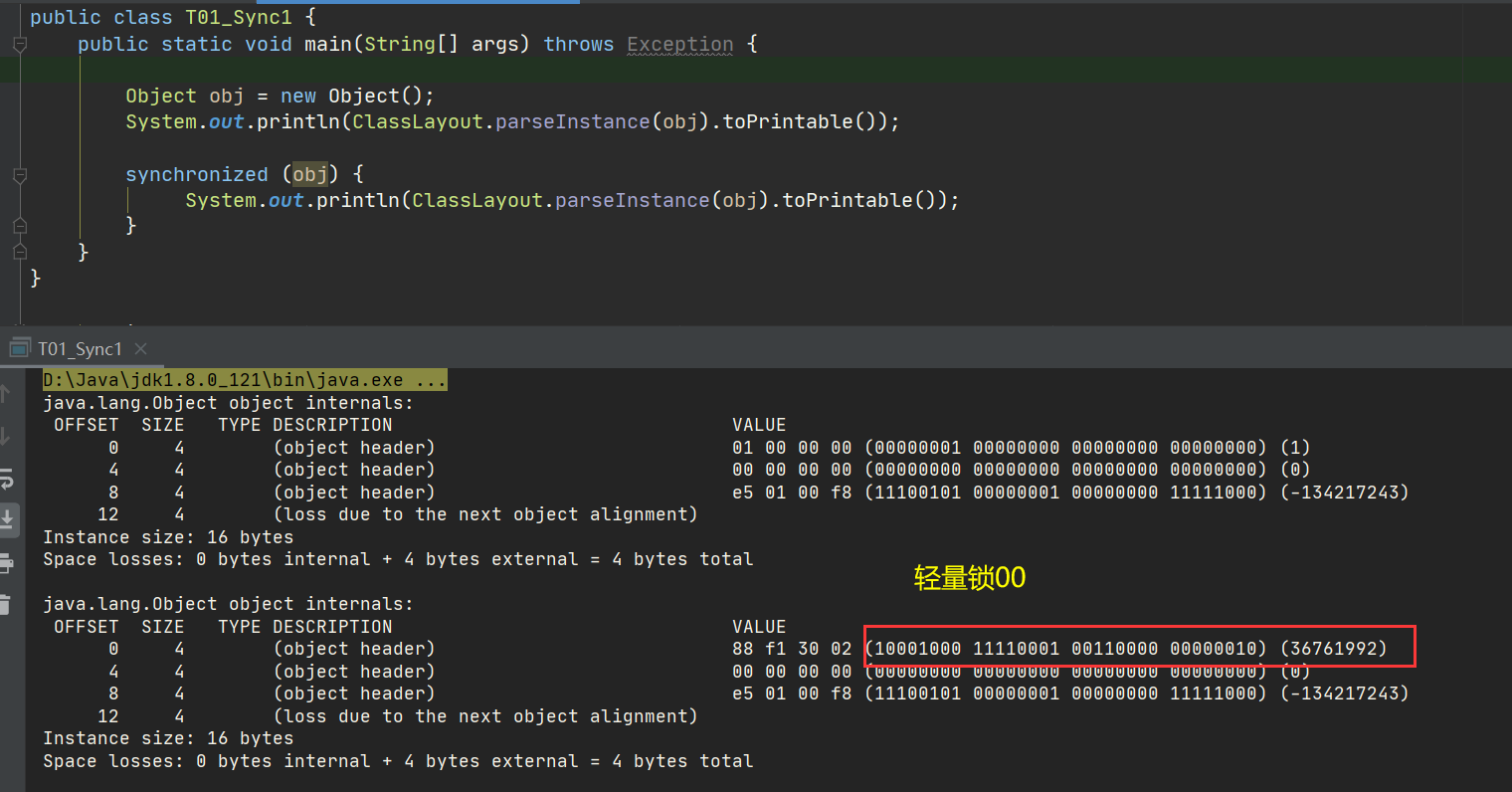Click fold-end marker of synchronized block
The width and height of the screenshot is (1512, 792).
(x=20, y=226)
